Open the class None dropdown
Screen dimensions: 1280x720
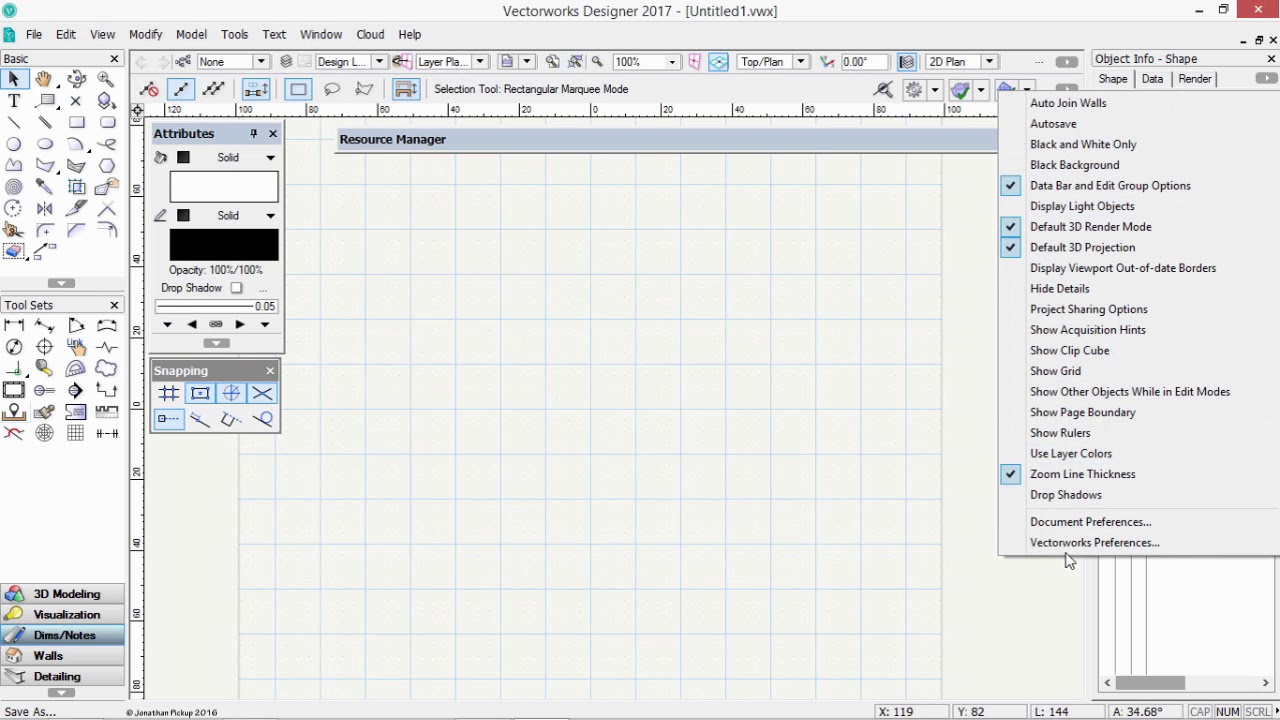coord(260,62)
